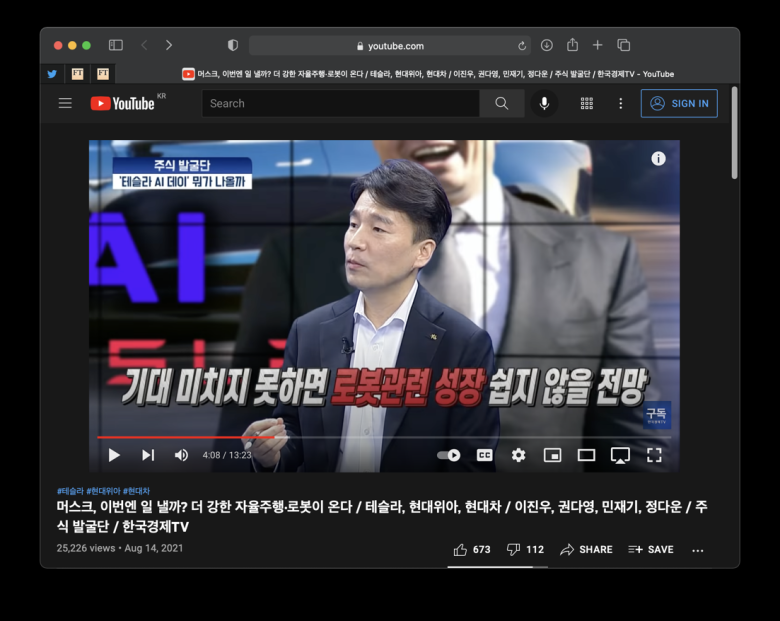
Task: Click the page vertical scrollbar
Action: 734,133
